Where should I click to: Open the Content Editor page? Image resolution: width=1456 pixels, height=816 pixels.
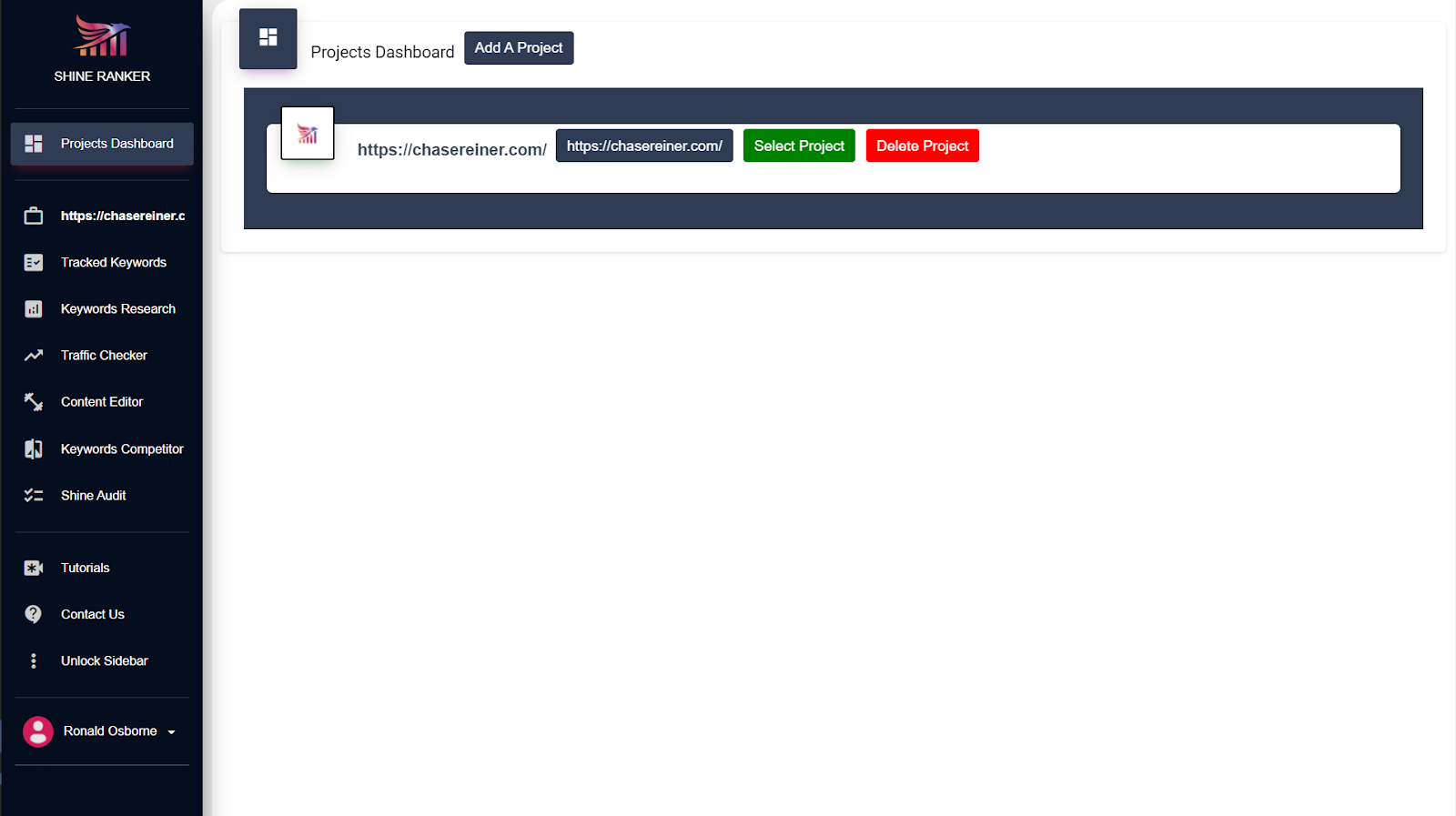click(102, 402)
